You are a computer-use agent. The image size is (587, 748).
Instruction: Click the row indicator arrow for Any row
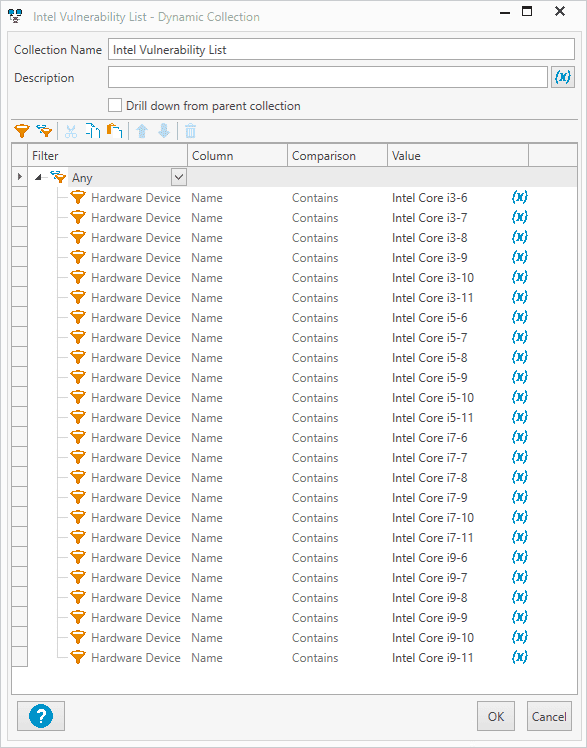click(20, 177)
